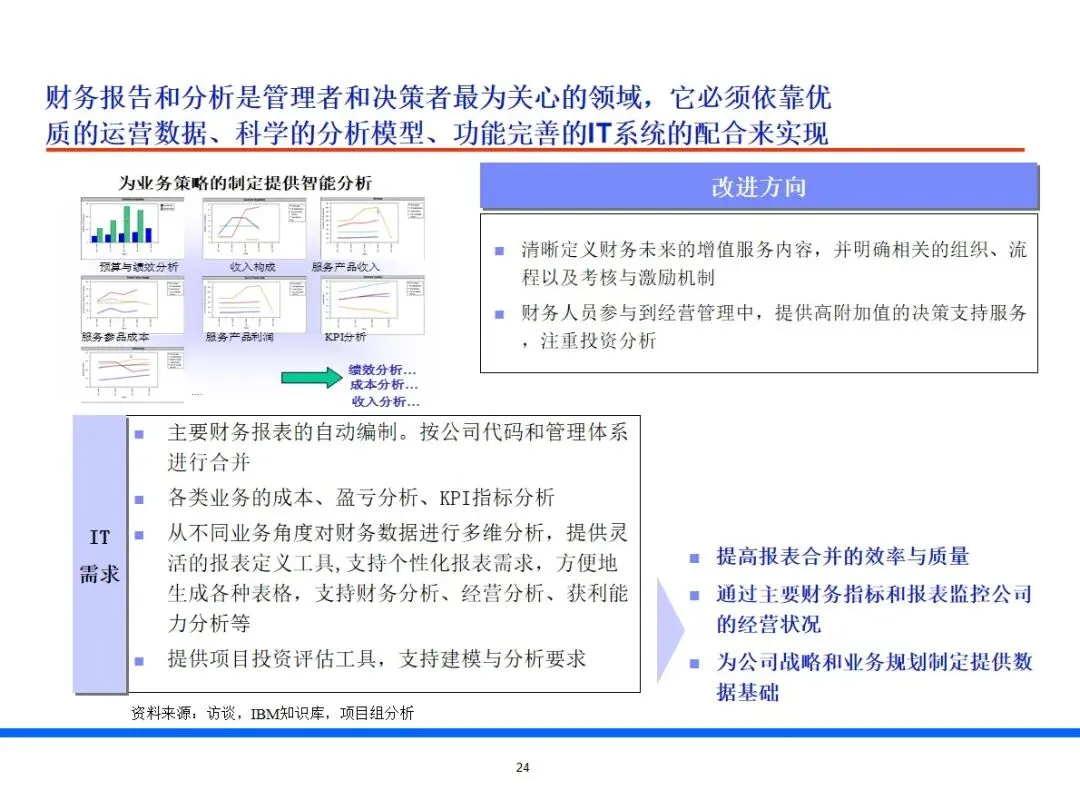This screenshot has width=1080, height=810.
Task: Click the unlabeled line chart thumbnail in bottom row
Action: point(132,375)
